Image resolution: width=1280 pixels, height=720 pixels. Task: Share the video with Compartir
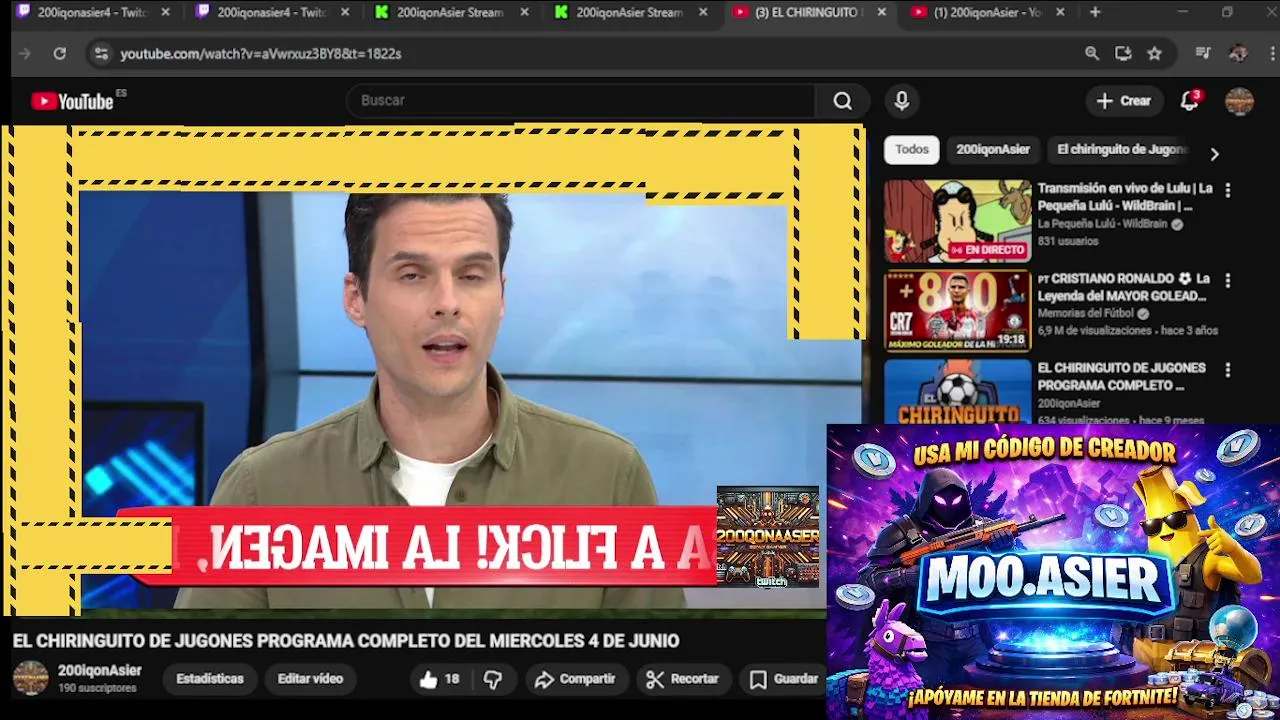pyautogui.click(x=575, y=679)
